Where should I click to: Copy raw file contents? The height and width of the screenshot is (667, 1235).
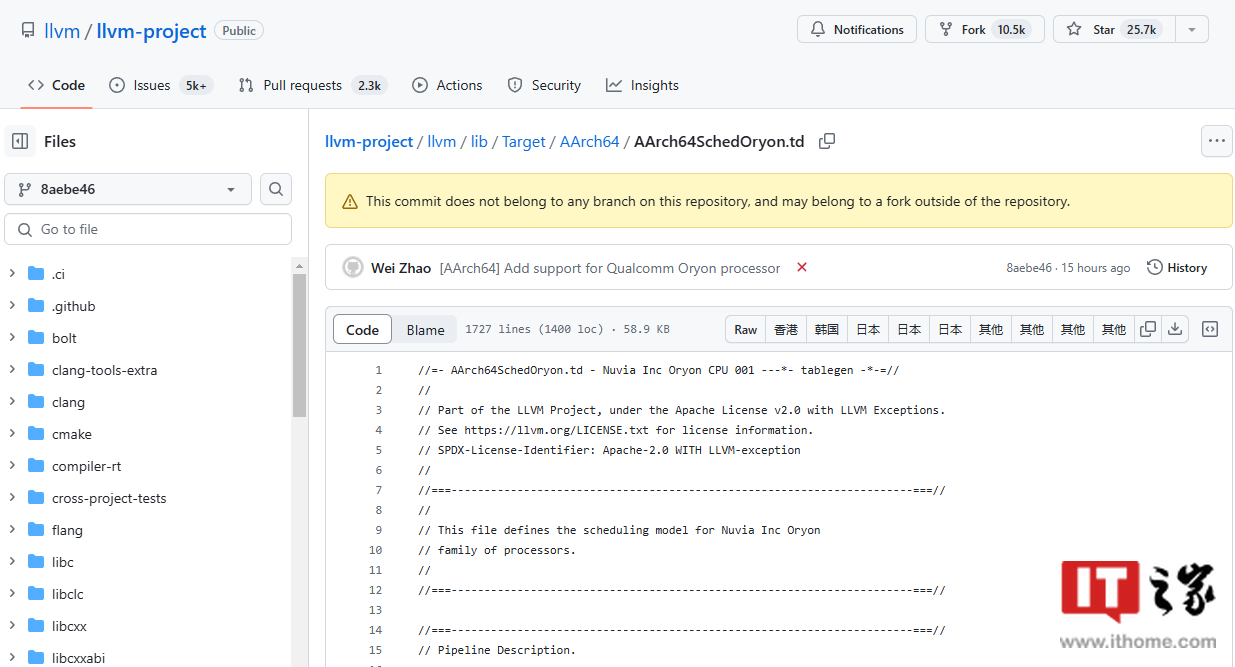[1148, 329]
